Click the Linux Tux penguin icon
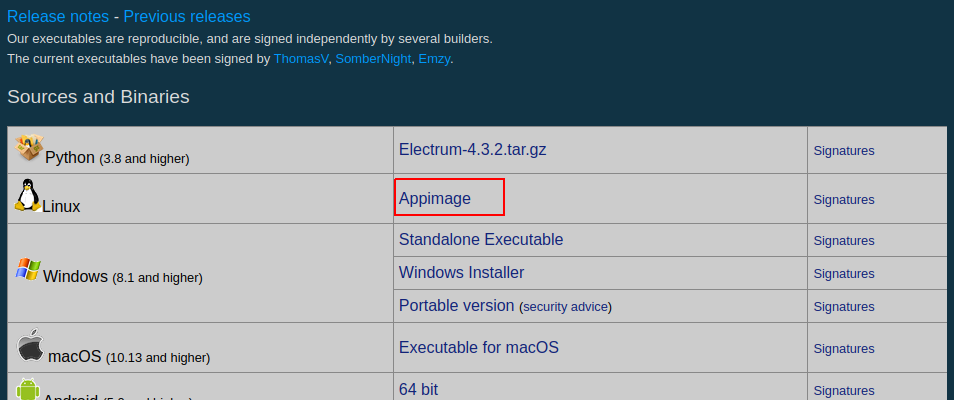 tap(27, 195)
